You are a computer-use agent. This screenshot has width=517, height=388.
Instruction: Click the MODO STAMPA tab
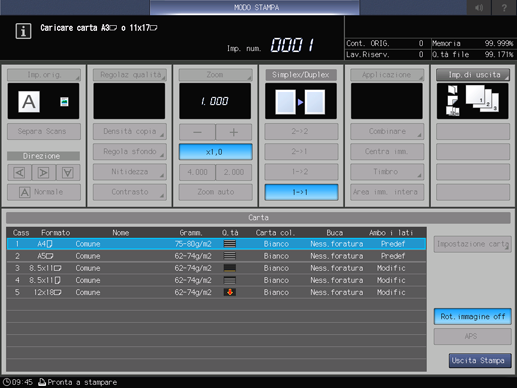[x=255, y=7]
